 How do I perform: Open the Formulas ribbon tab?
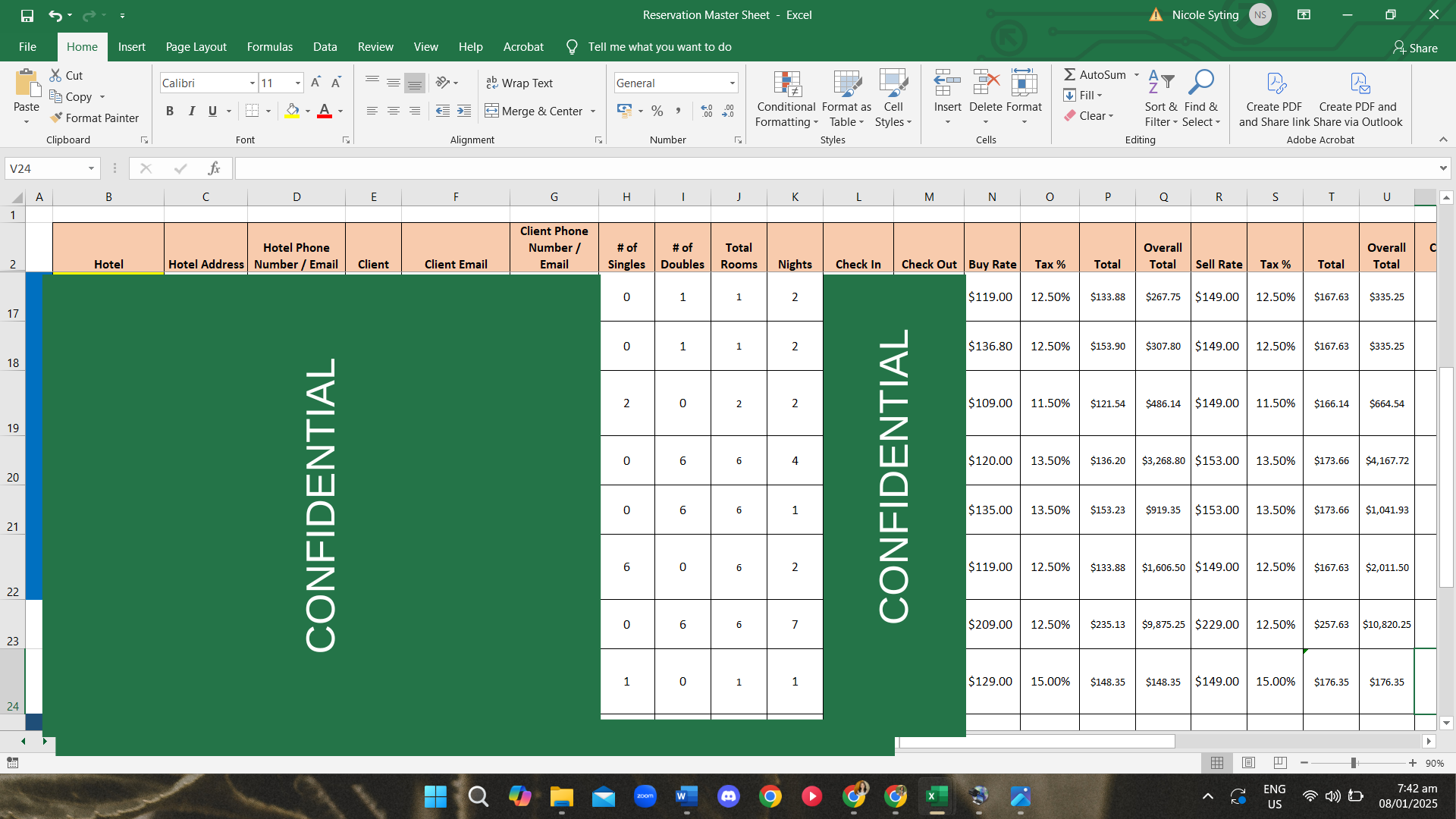click(x=269, y=47)
